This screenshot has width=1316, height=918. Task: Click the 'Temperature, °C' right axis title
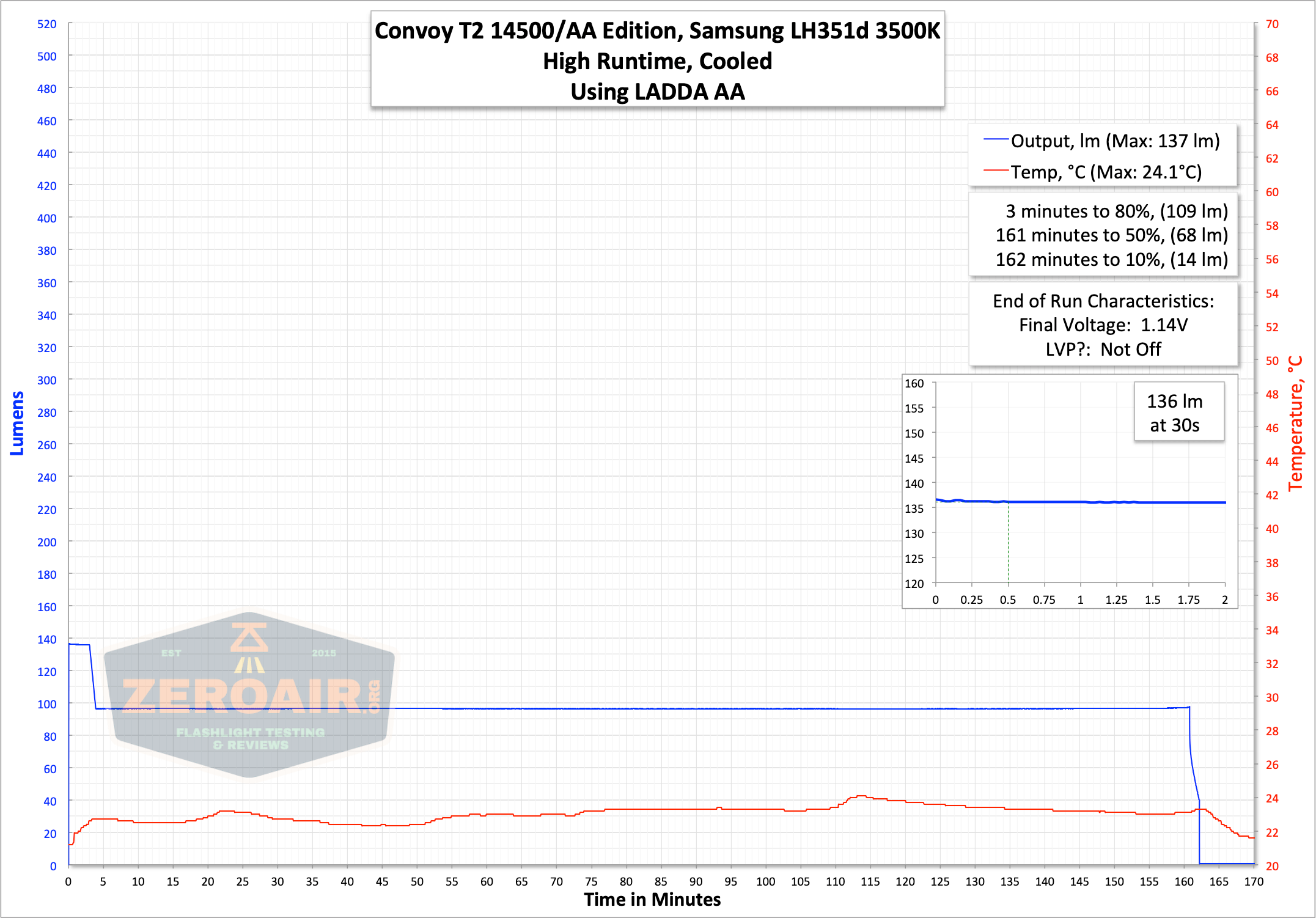pos(1296,424)
